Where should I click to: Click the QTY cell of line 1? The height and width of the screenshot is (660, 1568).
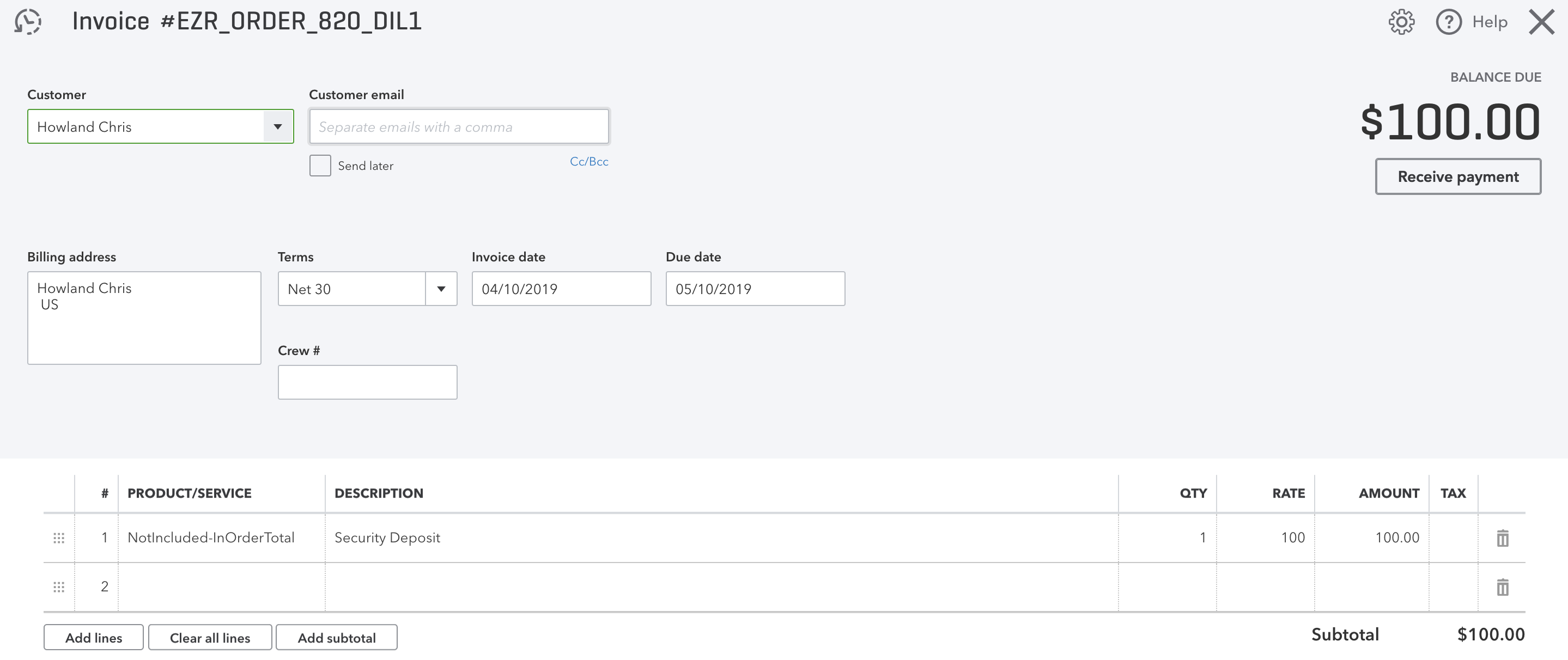[1168, 537]
